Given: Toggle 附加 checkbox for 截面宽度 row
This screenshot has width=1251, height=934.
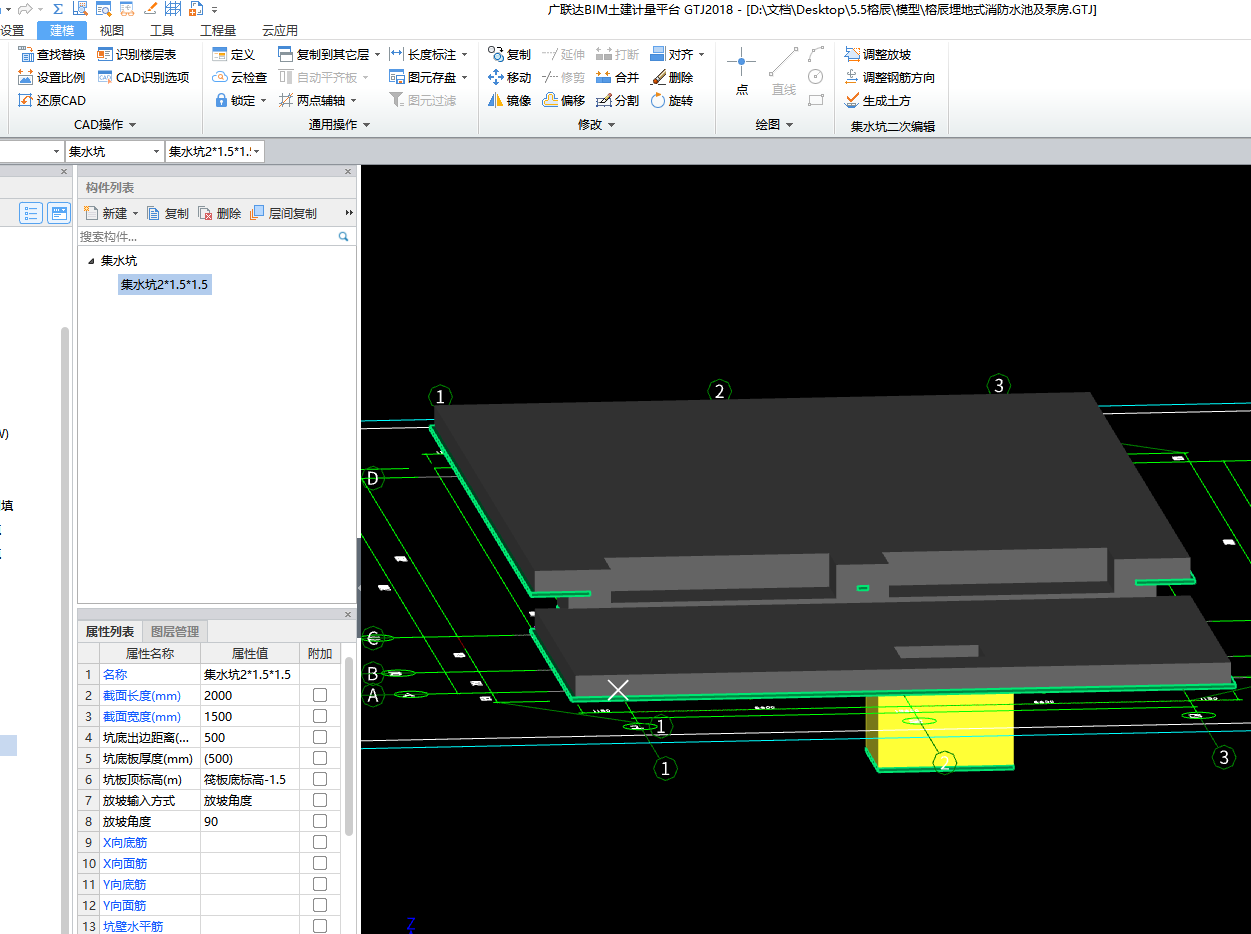Looking at the screenshot, I should pyautogui.click(x=320, y=716).
